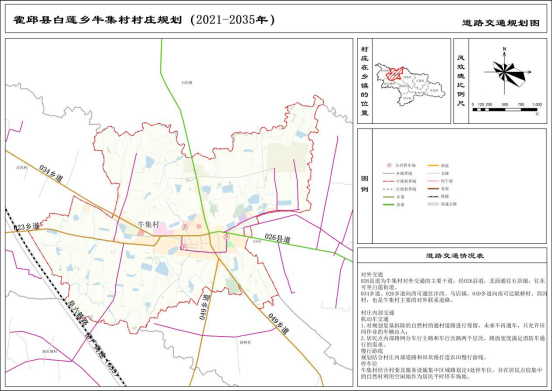553x391 pixels.
Task: Click the main plan title 霍邱县白莲乡牛集村村庄规划
Action: pyautogui.click(x=98, y=20)
